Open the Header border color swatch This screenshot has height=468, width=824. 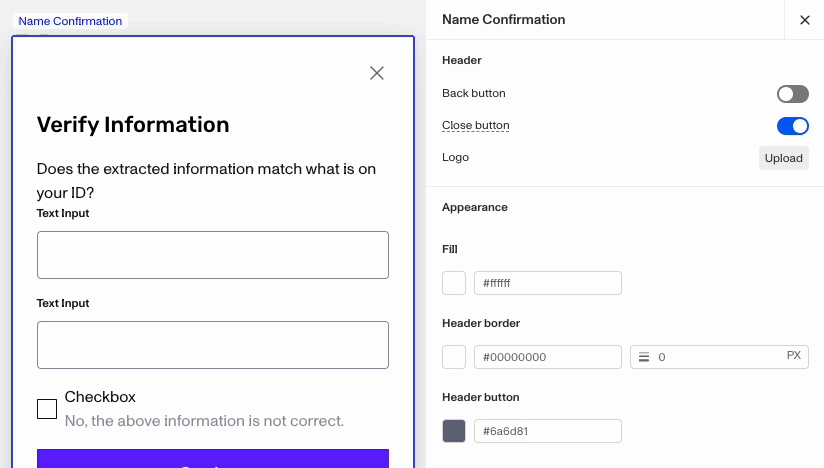tap(454, 357)
